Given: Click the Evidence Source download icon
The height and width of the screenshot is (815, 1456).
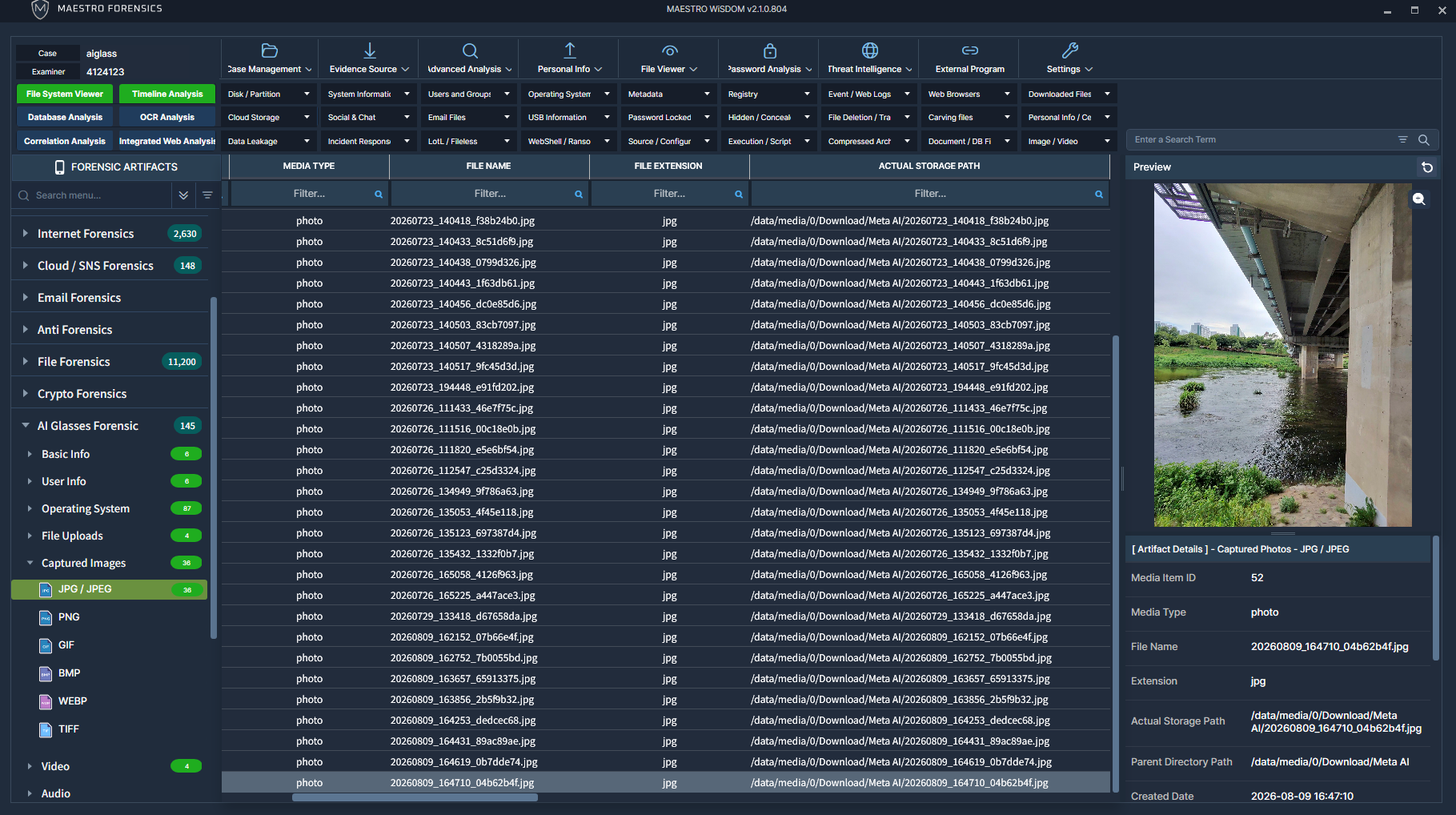Looking at the screenshot, I should 370,51.
